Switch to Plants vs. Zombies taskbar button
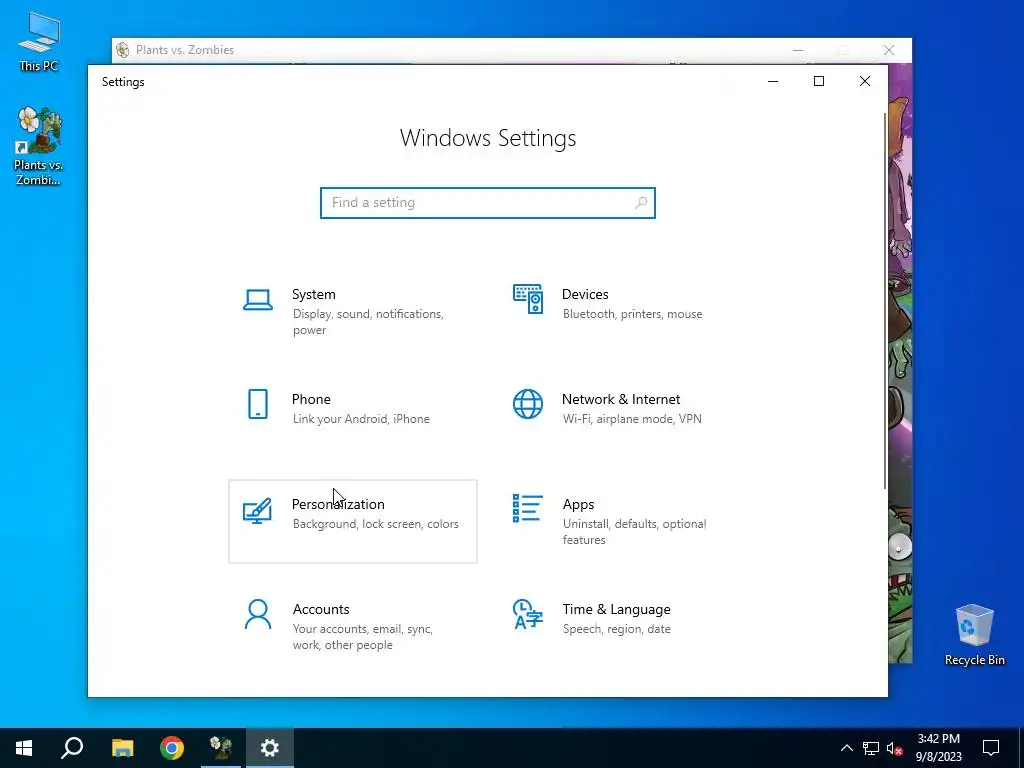 tap(221, 748)
